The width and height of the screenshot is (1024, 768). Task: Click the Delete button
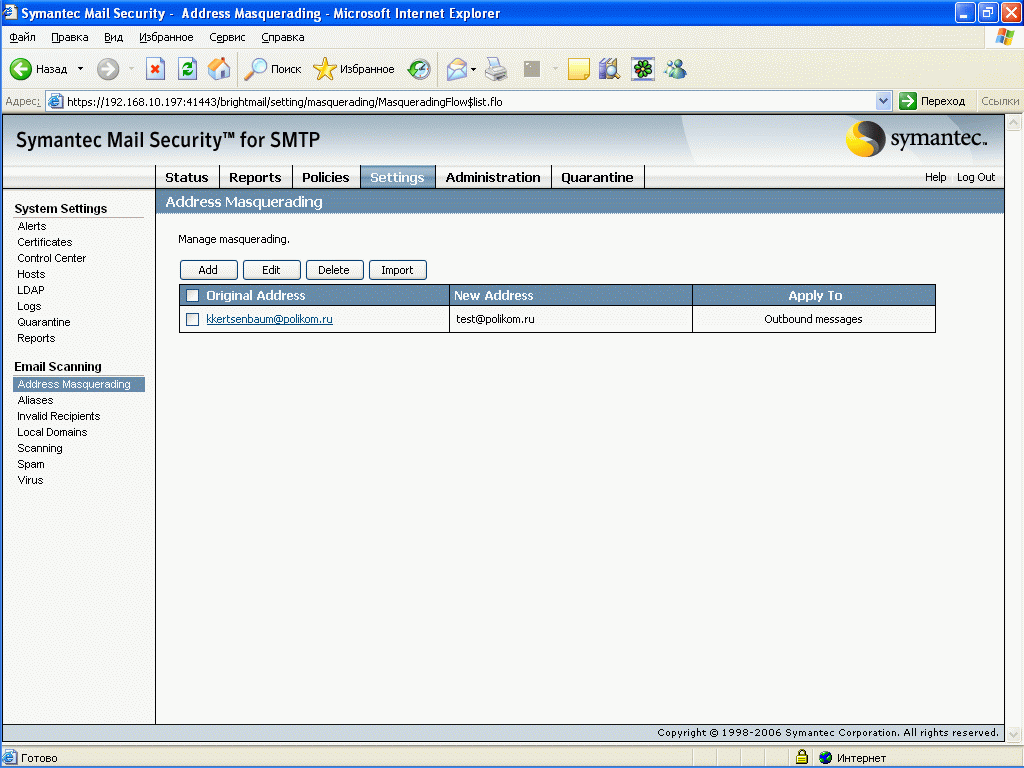click(334, 270)
